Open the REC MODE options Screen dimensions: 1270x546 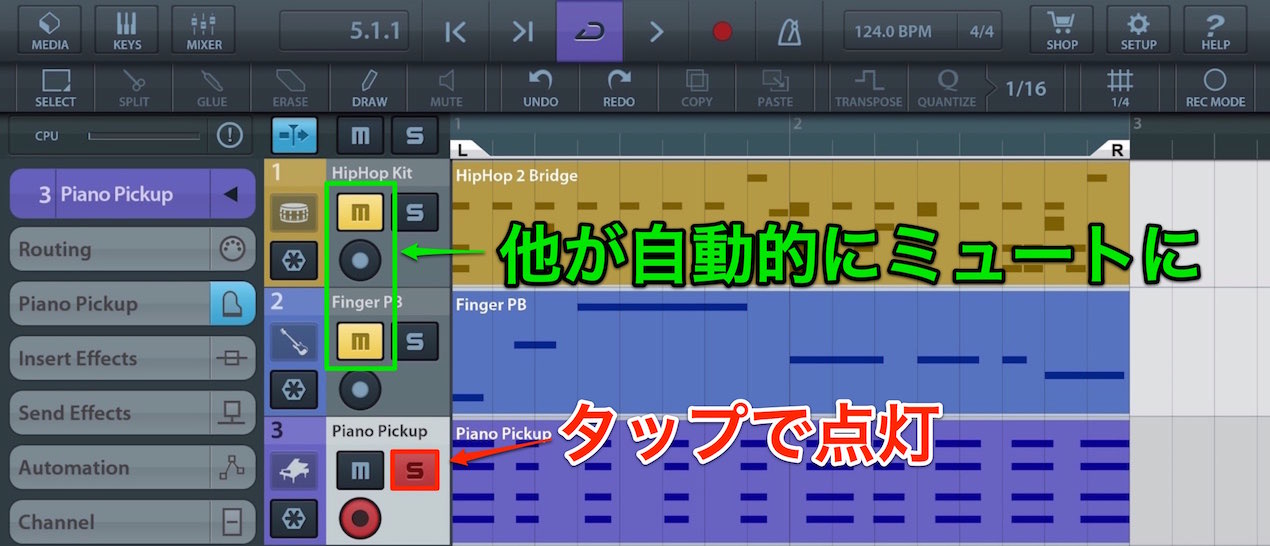coord(1215,88)
